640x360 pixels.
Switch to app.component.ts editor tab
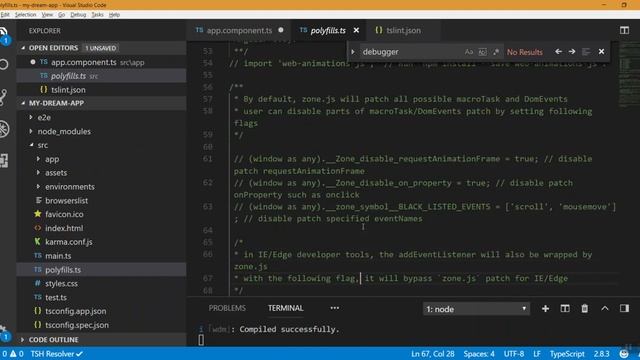pyautogui.click(x=239, y=30)
